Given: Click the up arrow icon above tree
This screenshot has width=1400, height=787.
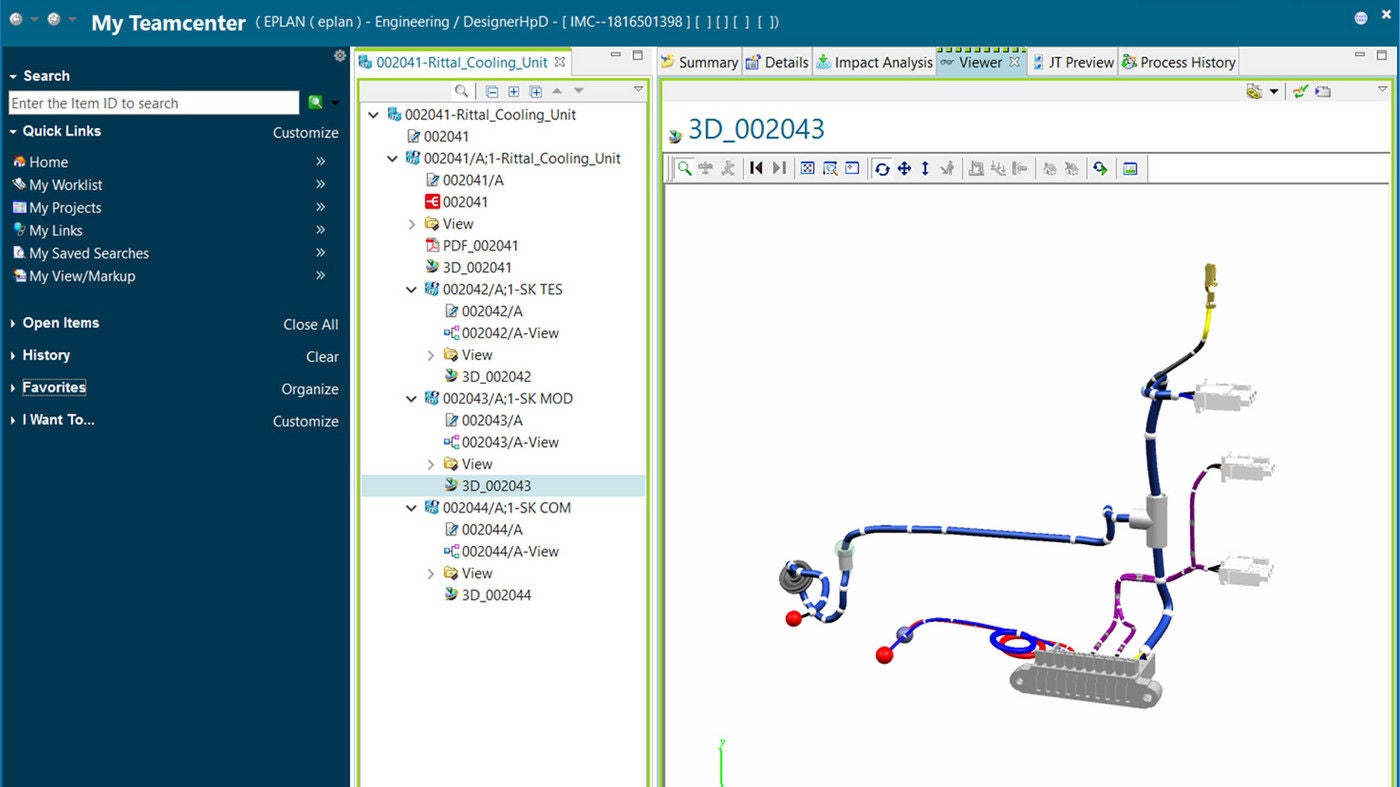Looking at the screenshot, I should (557, 91).
